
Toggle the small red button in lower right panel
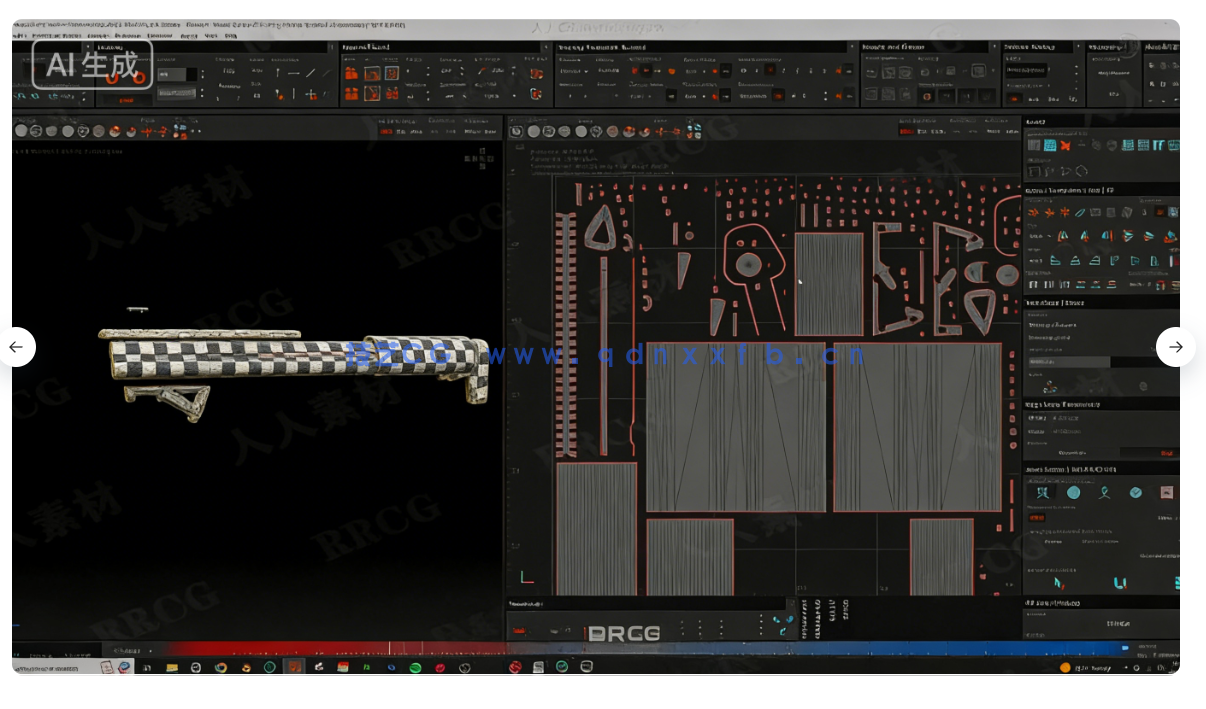(1037, 518)
